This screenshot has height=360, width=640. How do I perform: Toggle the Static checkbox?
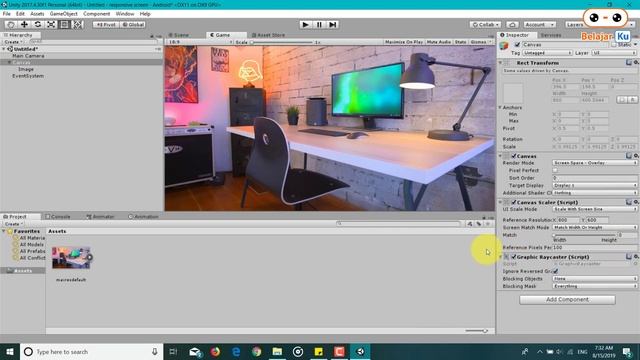613,44
